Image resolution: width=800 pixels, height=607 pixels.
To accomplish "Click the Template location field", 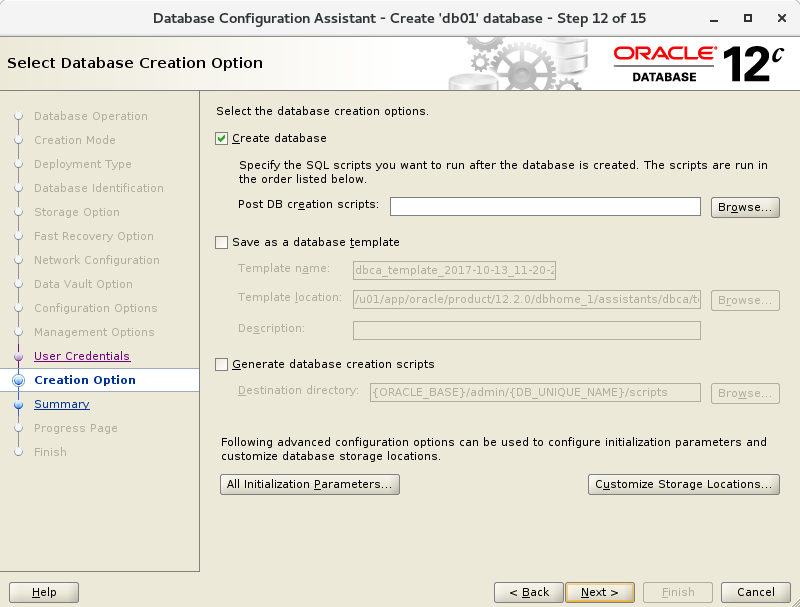I will tap(527, 299).
